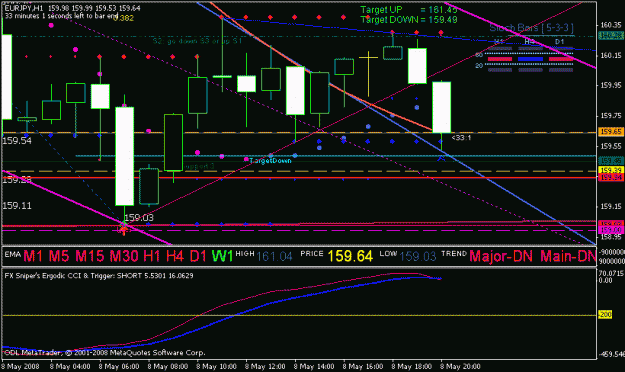The height and width of the screenshot is (372, 625).
Task: Click the '8 May 16:00' time axis label
Action: click(363, 366)
